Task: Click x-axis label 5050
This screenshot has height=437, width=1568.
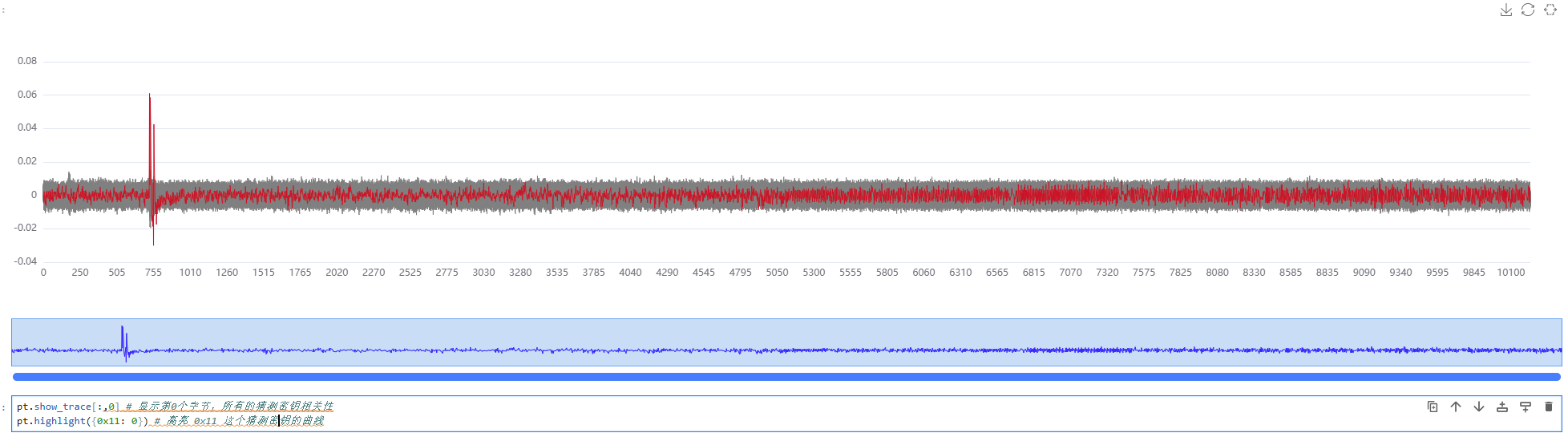Action: [x=777, y=273]
